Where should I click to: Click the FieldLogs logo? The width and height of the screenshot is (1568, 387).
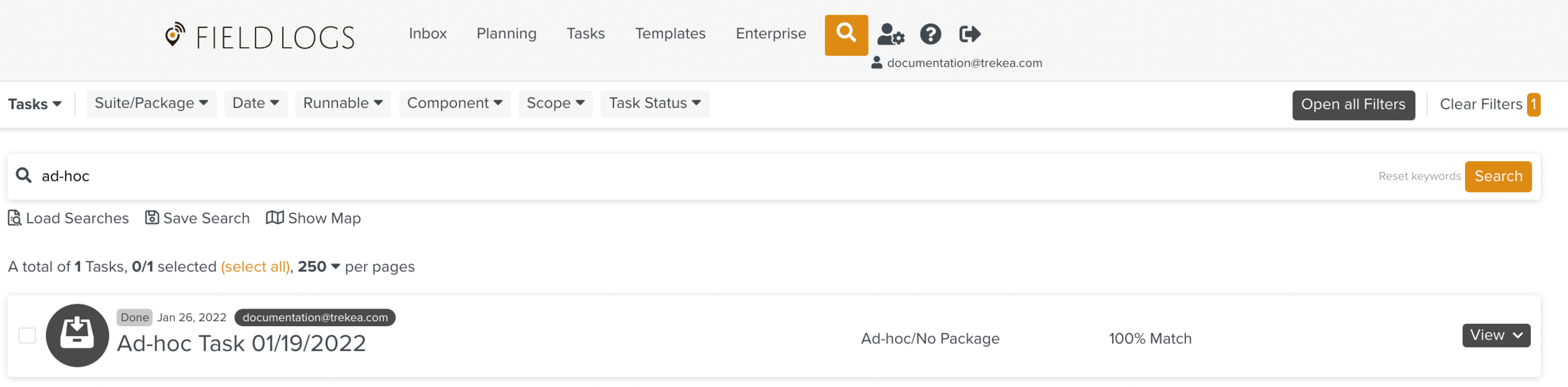point(260,36)
